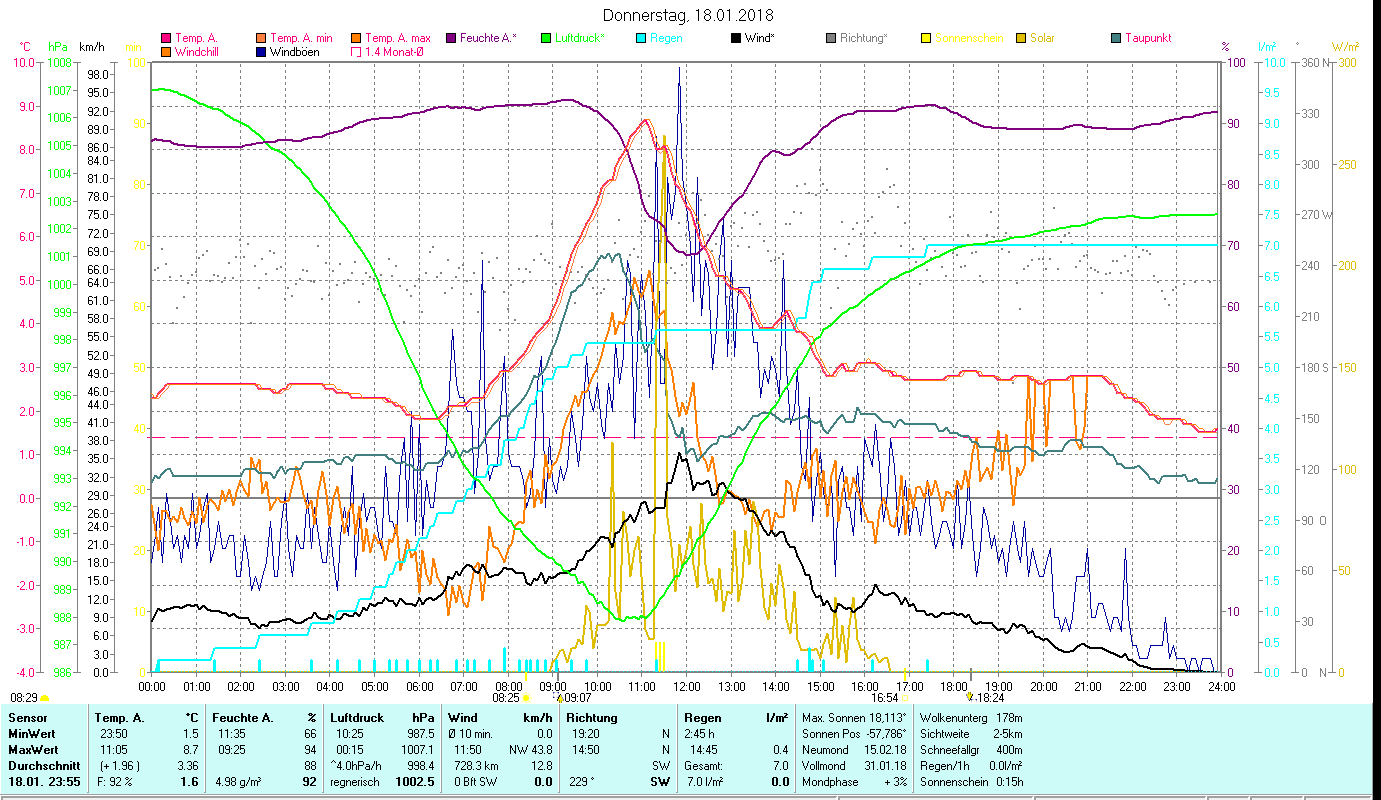This screenshot has width=1381, height=800.
Task: Click the yellow Sonnenschein legend swatch
Action: tap(926, 38)
